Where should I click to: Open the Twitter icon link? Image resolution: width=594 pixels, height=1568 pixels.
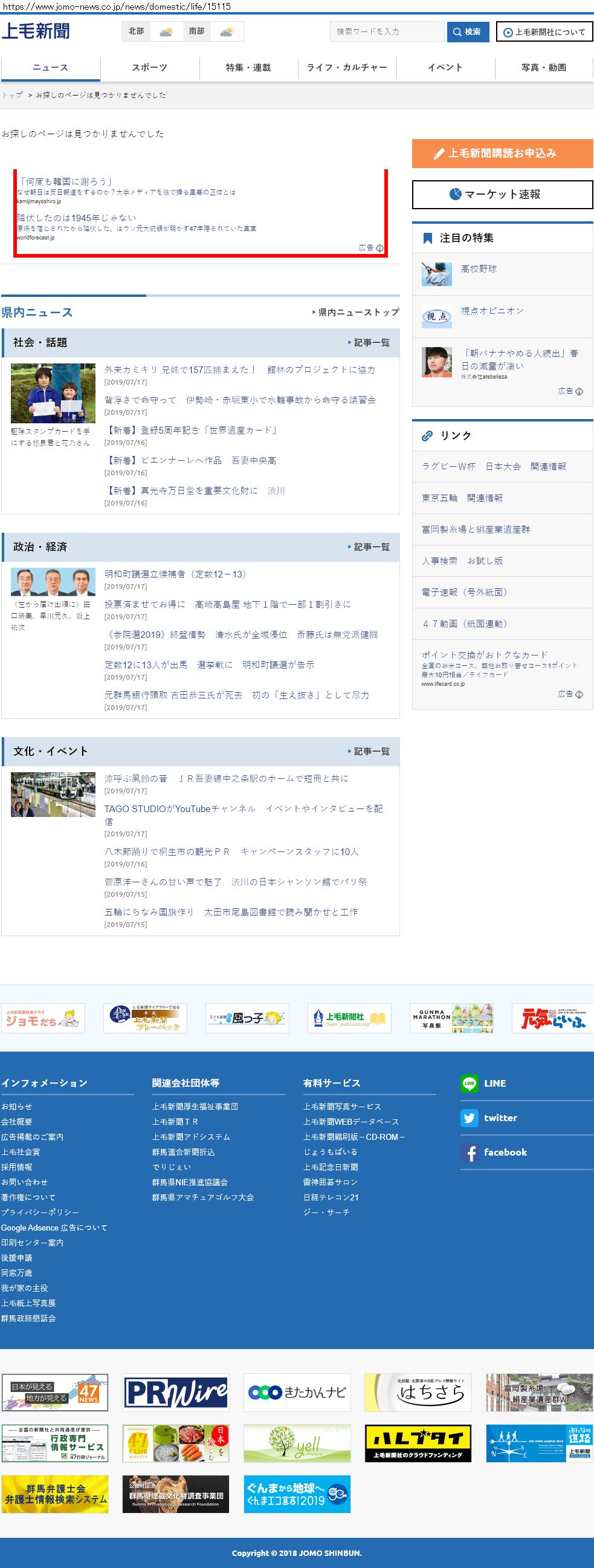click(x=469, y=1117)
